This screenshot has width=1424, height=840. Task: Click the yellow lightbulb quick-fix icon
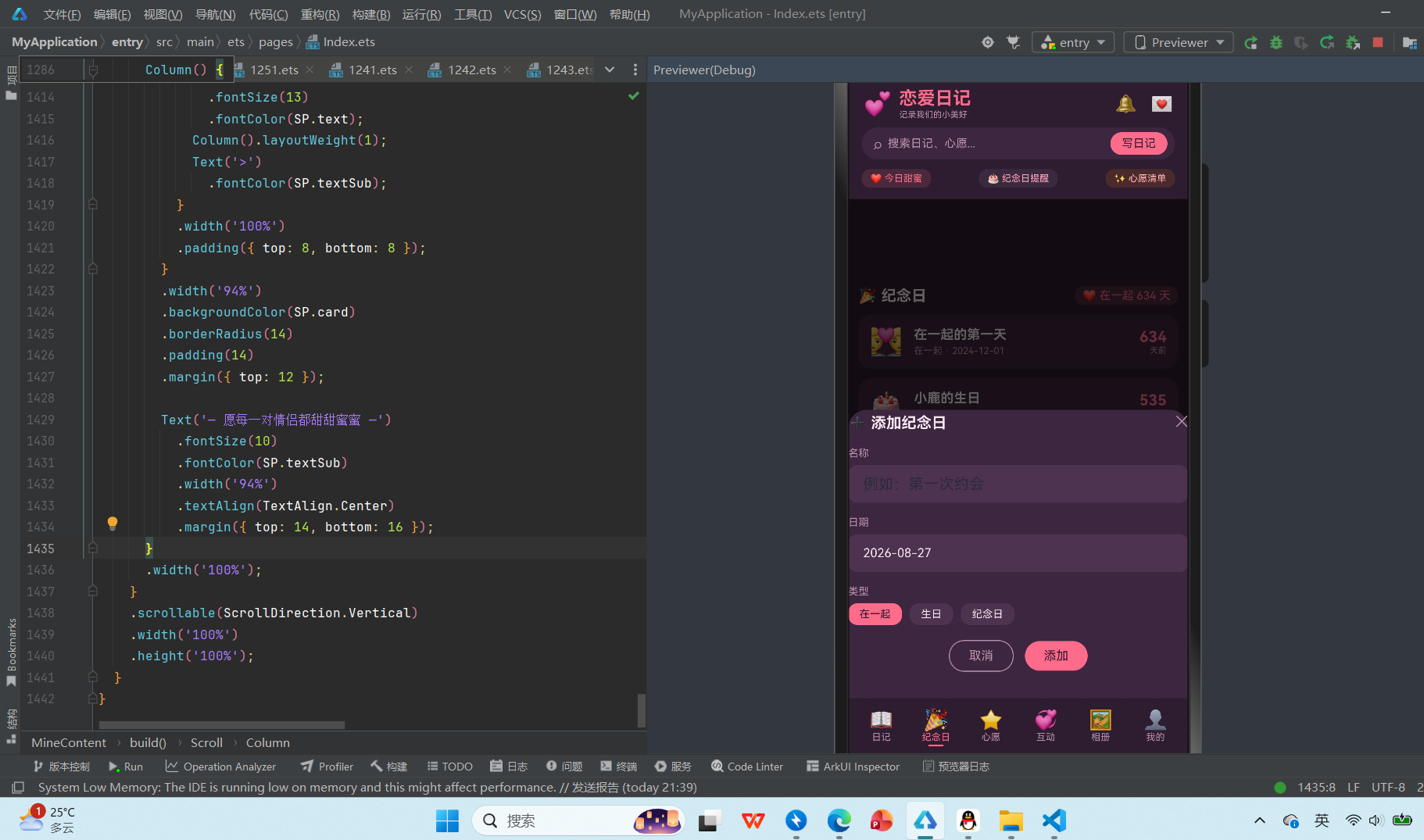coord(113,523)
